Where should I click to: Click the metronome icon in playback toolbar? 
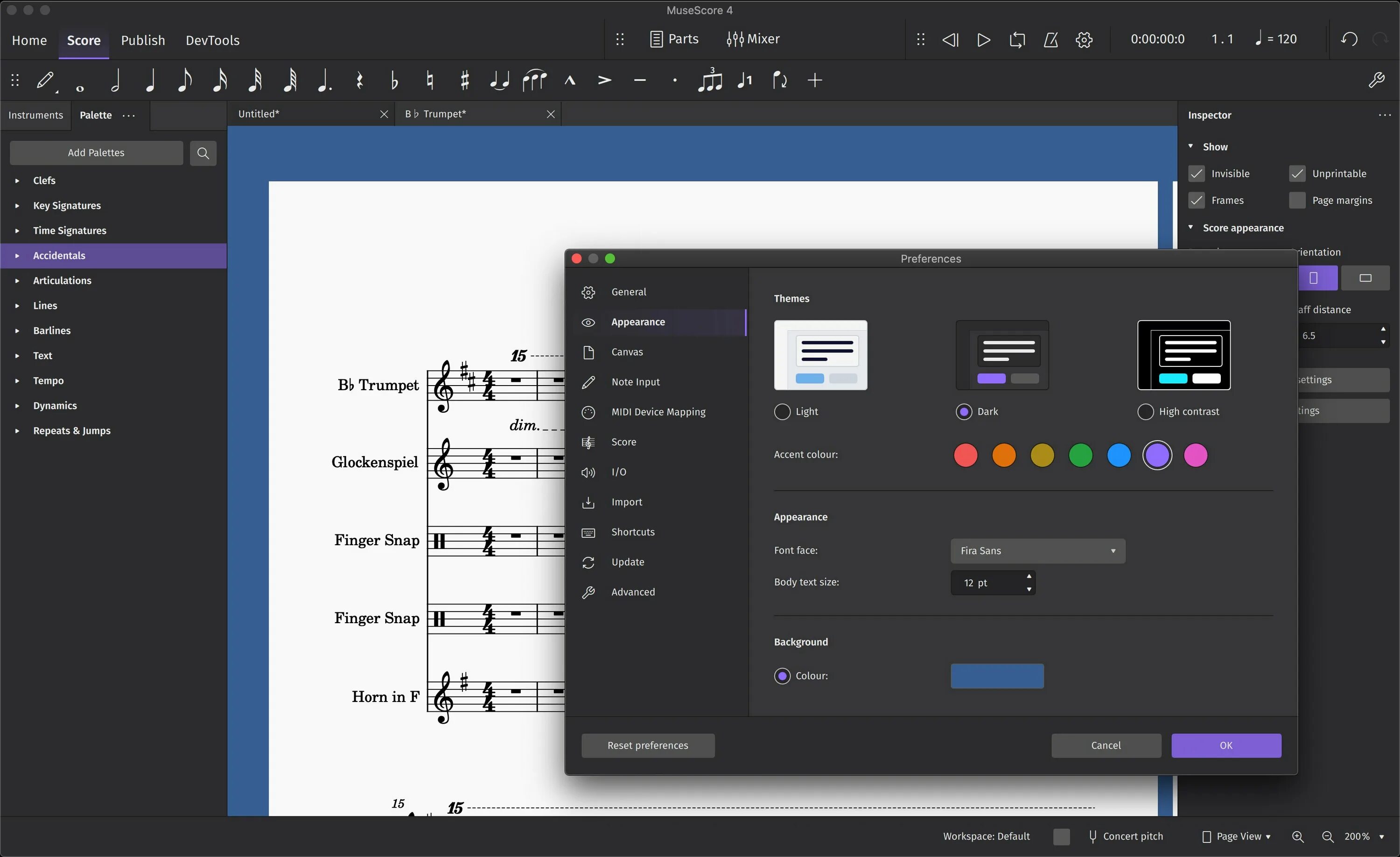point(1050,40)
